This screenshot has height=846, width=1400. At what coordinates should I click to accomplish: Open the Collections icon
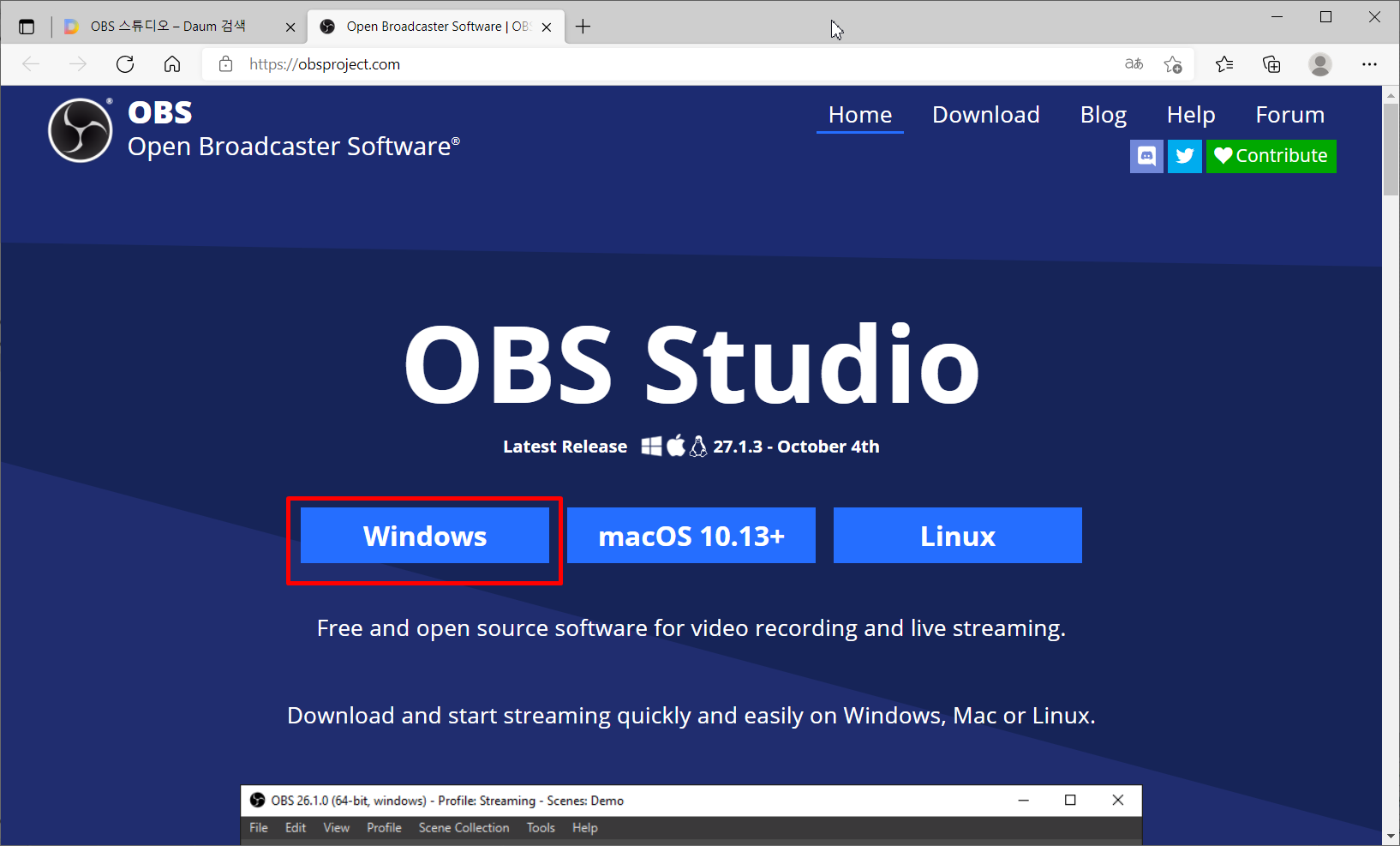1271,64
